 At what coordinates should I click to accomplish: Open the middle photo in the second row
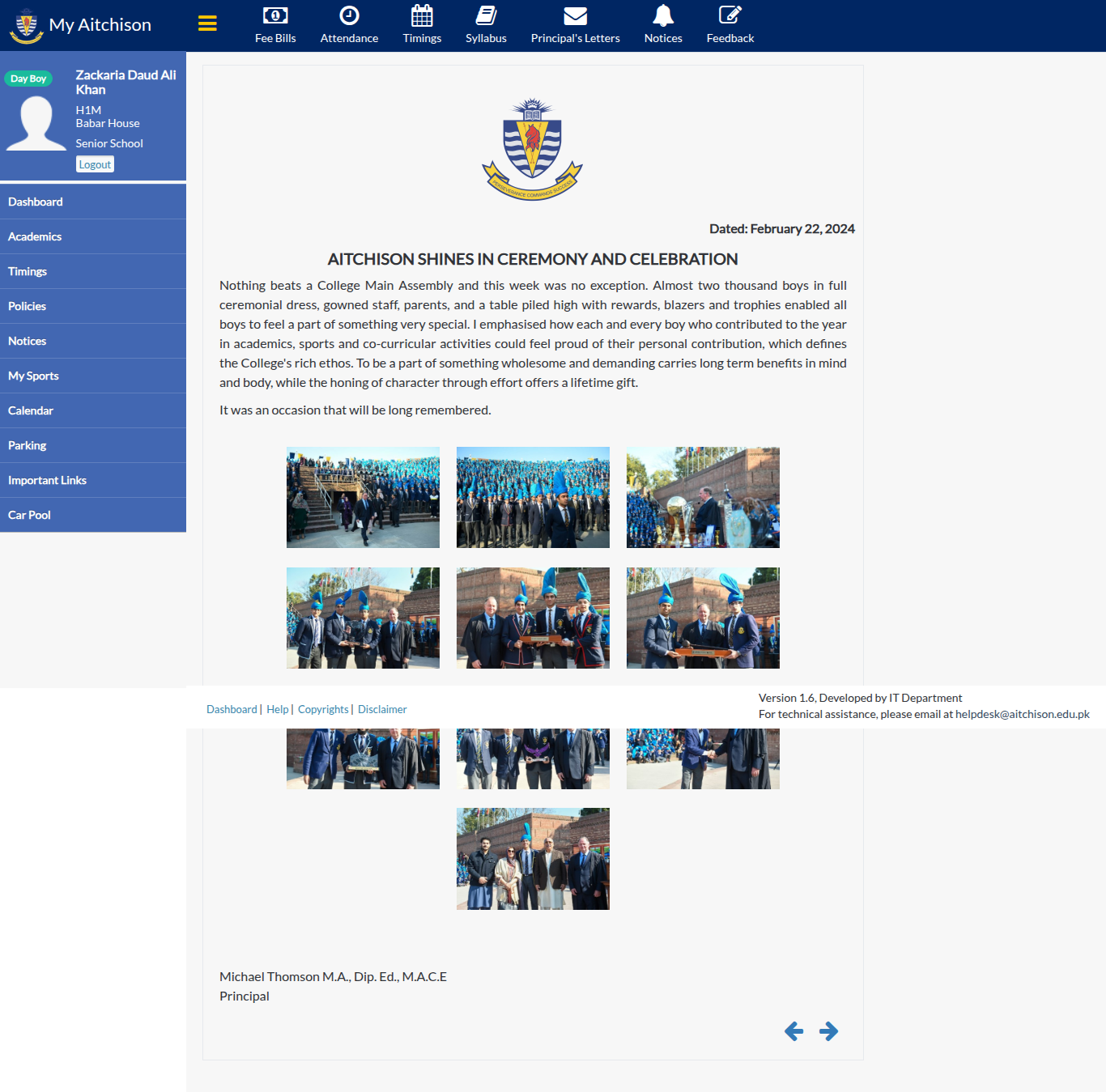pyautogui.click(x=533, y=618)
